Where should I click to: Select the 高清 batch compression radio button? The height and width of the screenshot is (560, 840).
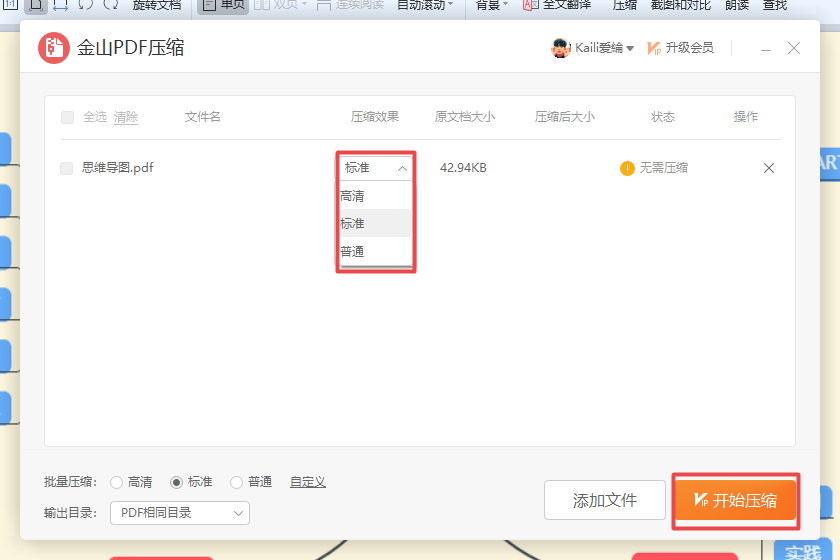(116, 482)
